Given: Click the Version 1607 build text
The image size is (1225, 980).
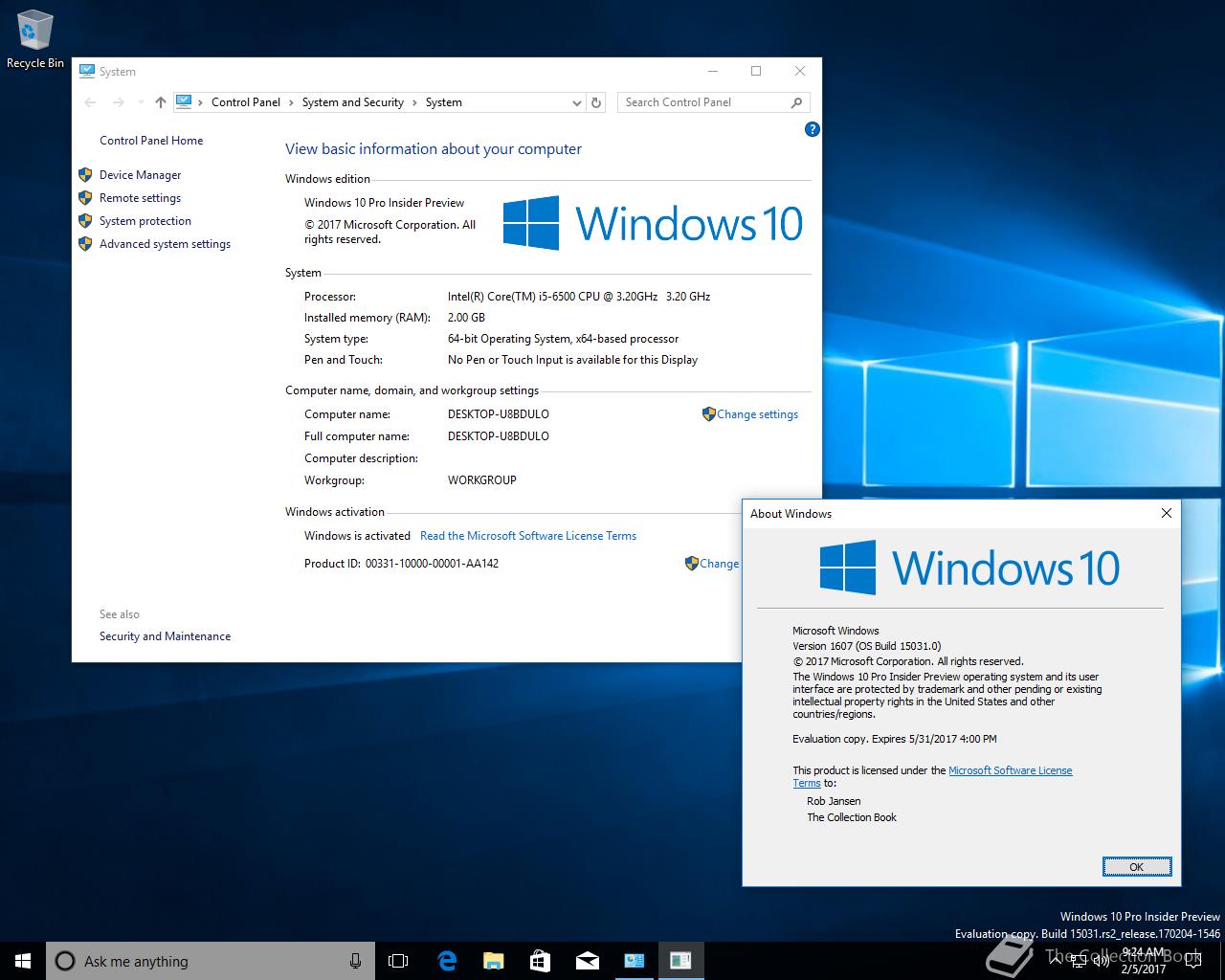Looking at the screenshot, I should coord(867,646).
